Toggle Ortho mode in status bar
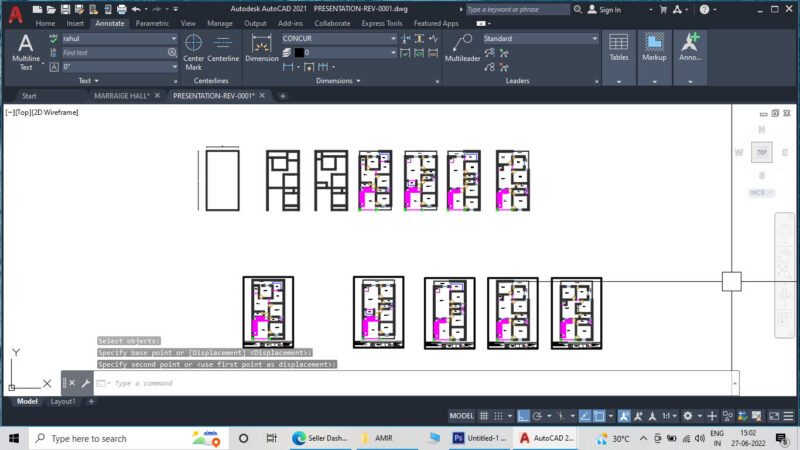 [523, 416]
